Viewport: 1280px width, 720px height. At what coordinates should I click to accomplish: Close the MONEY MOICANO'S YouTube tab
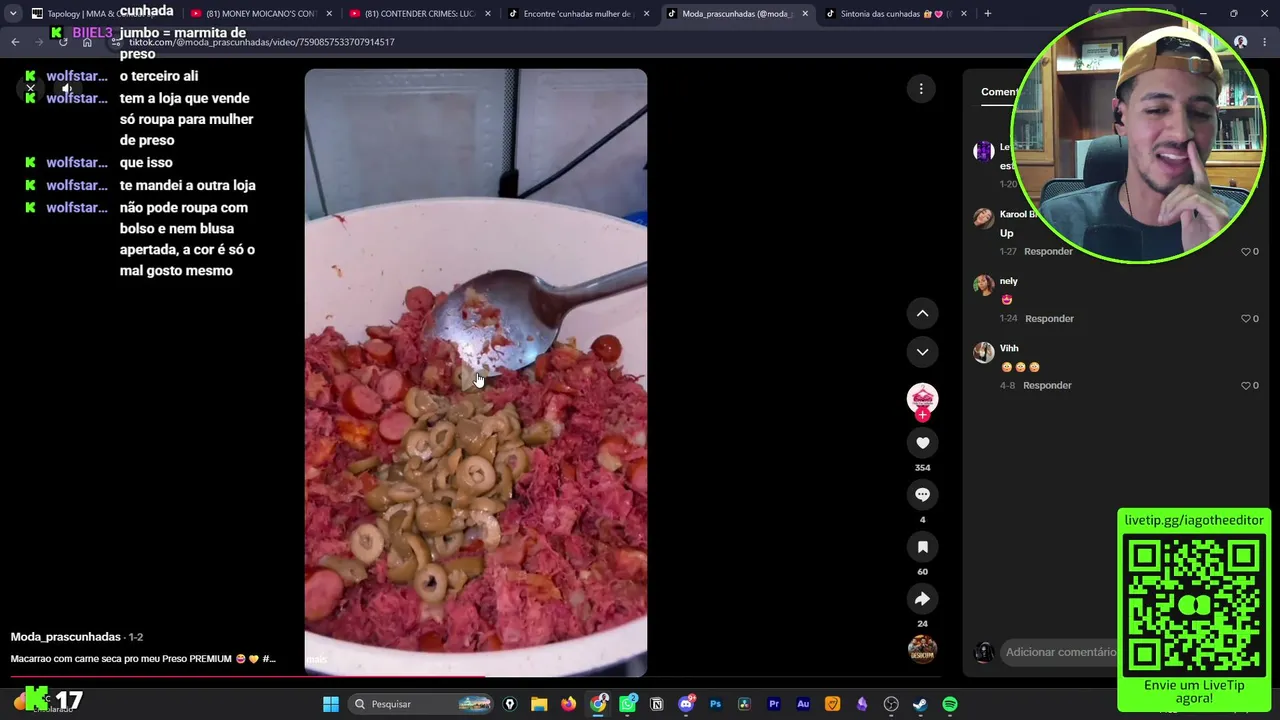pos(328,14)
